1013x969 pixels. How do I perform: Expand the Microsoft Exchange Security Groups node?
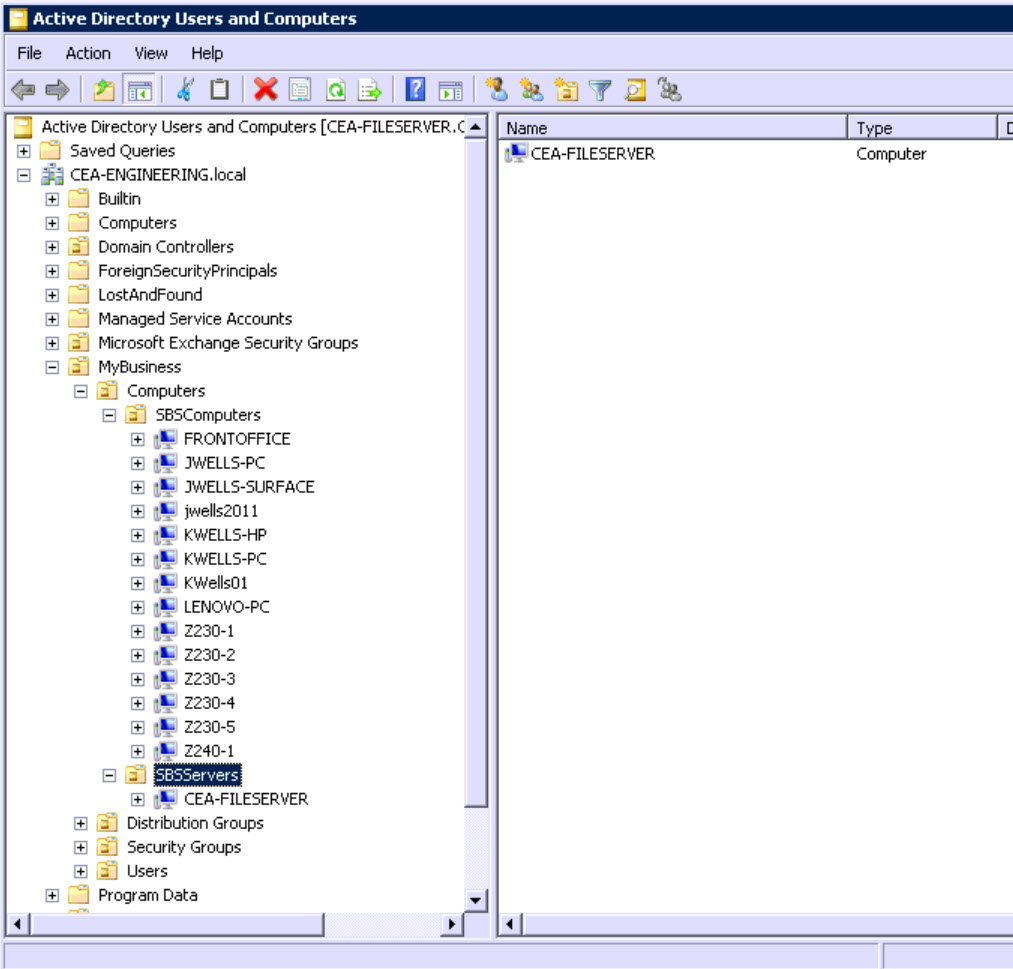52,343
